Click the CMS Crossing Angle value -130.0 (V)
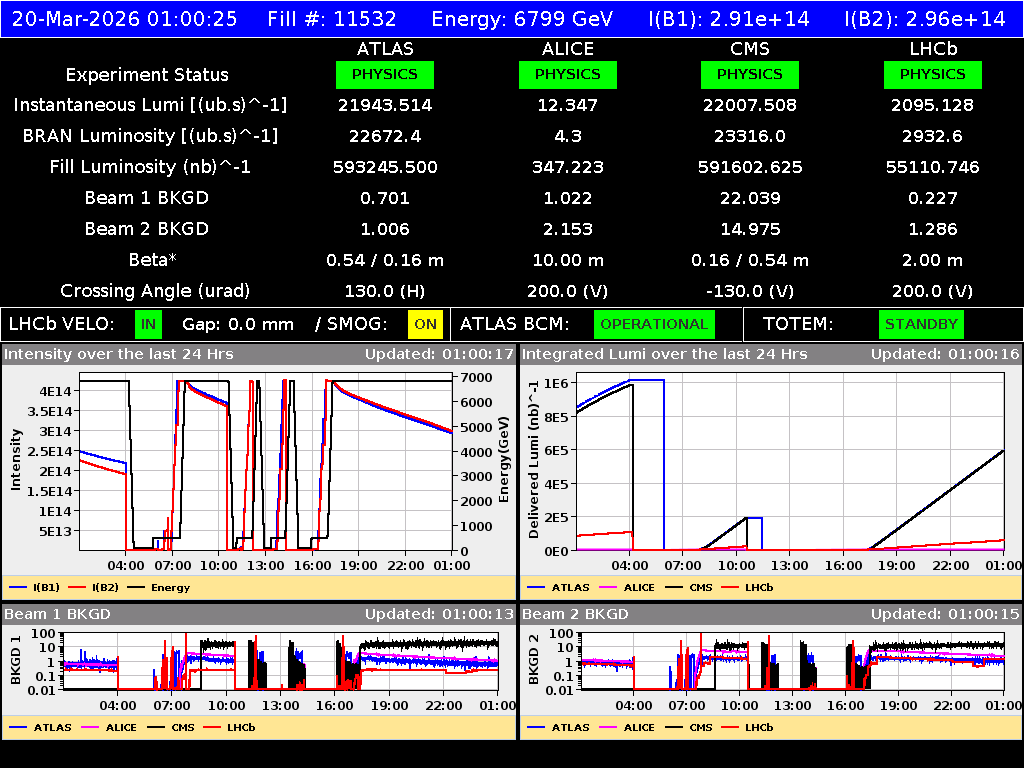The image size is (1024, 768). coord(750,290)
